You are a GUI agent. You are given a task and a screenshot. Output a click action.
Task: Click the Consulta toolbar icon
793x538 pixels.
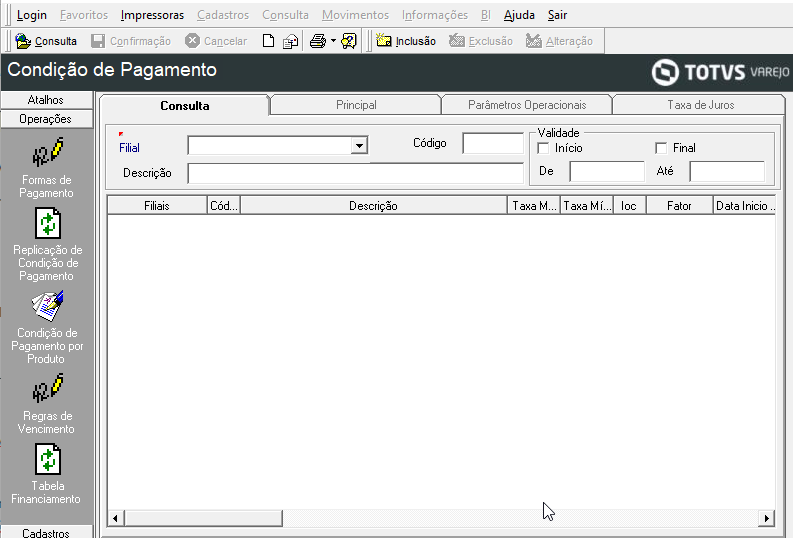23,41
